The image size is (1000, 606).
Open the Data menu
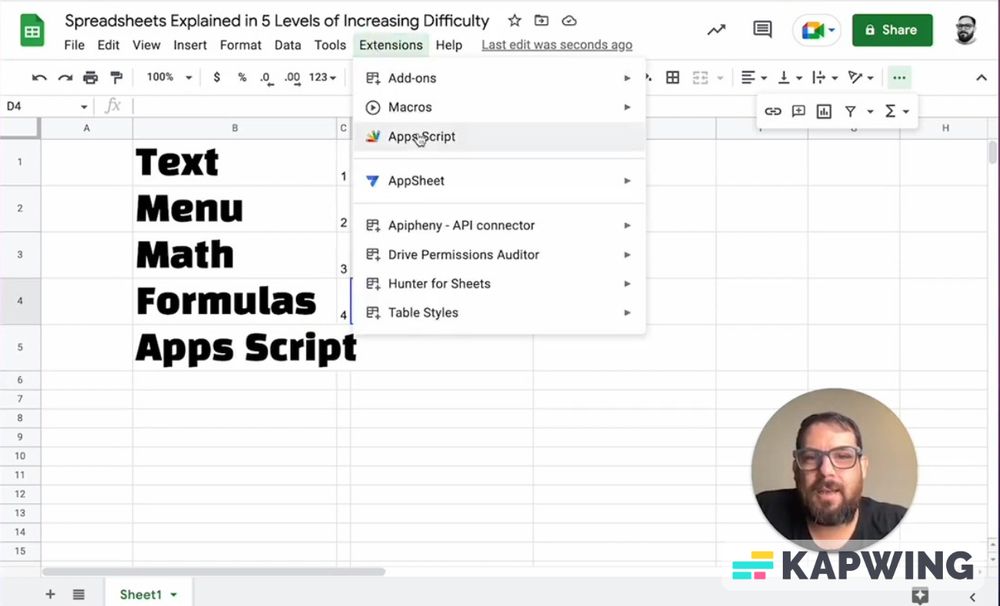pos(287,45)
